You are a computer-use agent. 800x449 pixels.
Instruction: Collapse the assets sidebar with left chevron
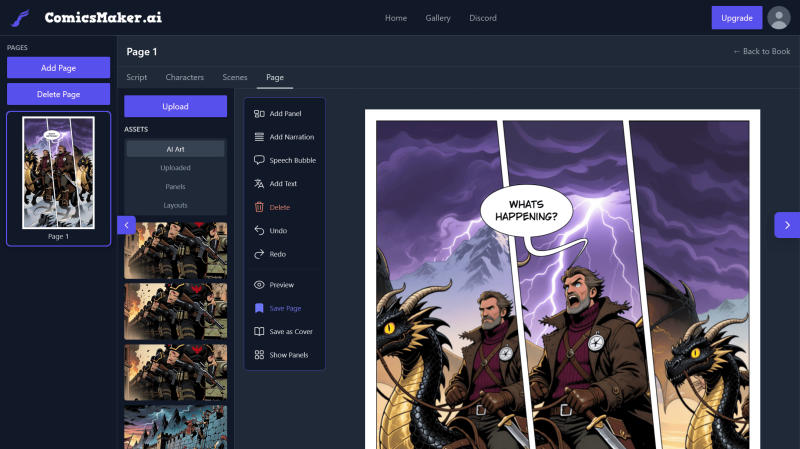[x=127, y=225]
